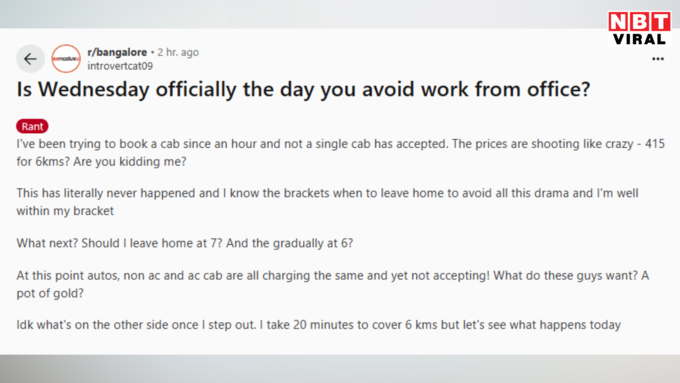Go back using the left arrow button
The height and width of the screenshot is (383, 680).
[x=30, y=59]
